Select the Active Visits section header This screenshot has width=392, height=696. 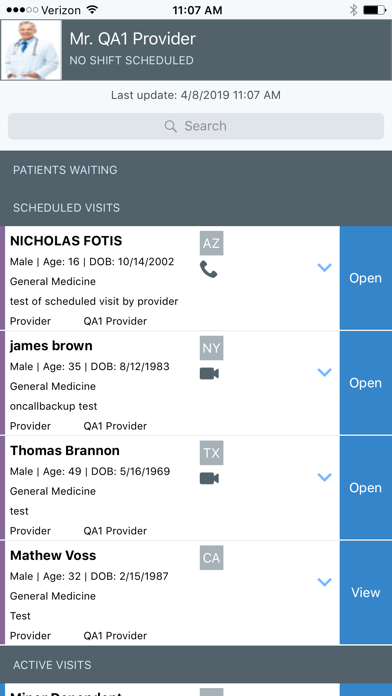coord(196,664)
